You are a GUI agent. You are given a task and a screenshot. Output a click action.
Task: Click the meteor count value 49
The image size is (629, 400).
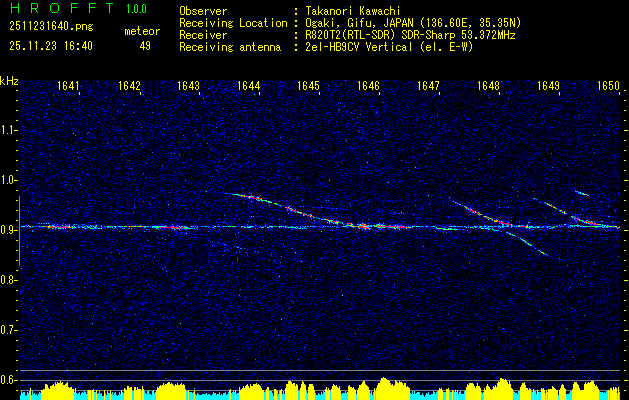coord(145,45)
